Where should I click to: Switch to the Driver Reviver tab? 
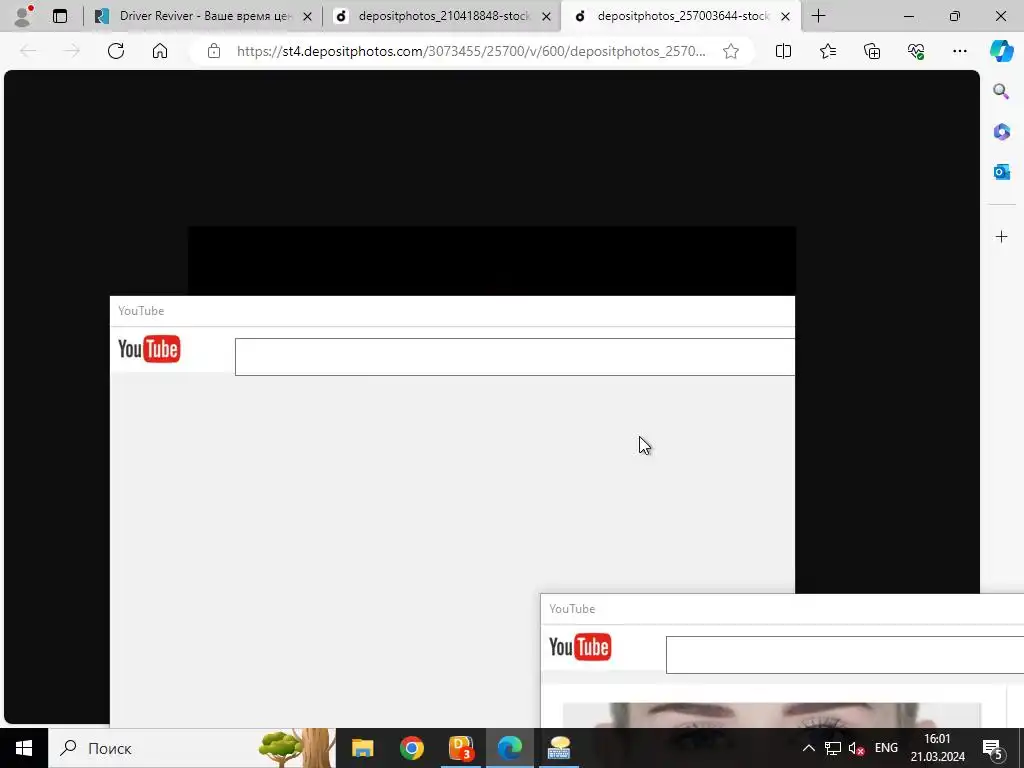(x=205, y=16)
